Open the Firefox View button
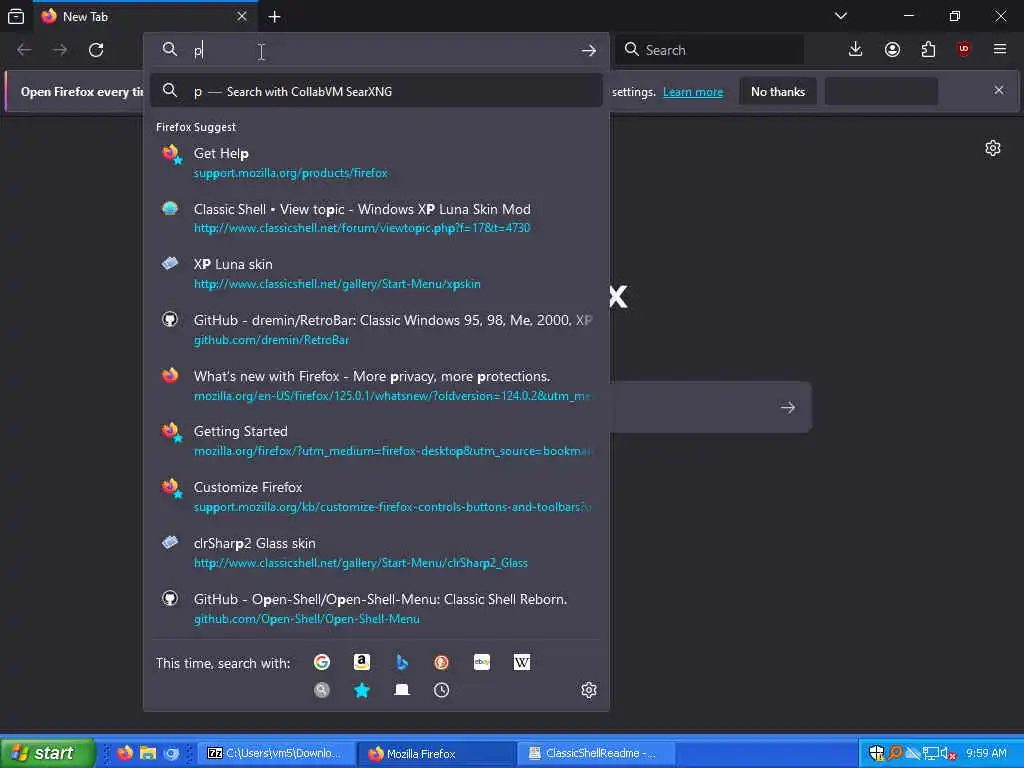The width and height of the screenshot is (1024, 768). [16, 16]
